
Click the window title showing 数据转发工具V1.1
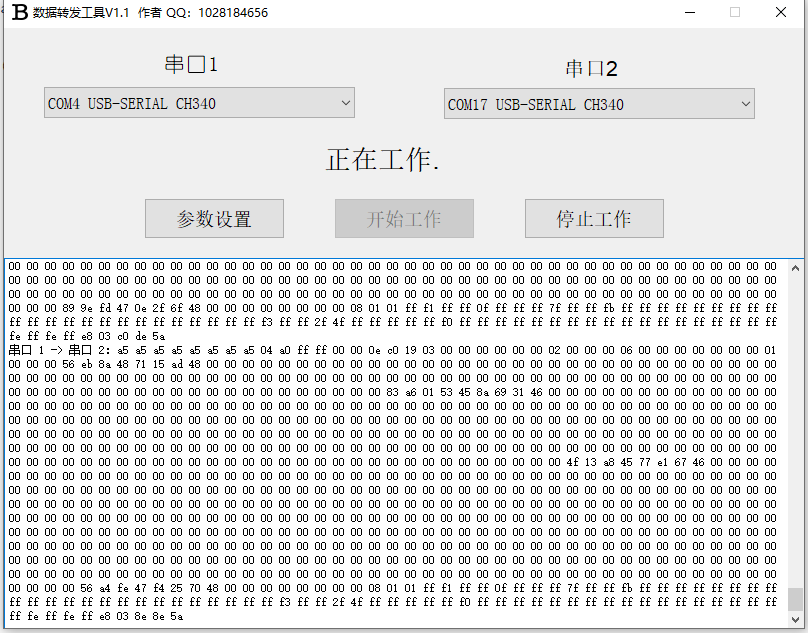80,12
